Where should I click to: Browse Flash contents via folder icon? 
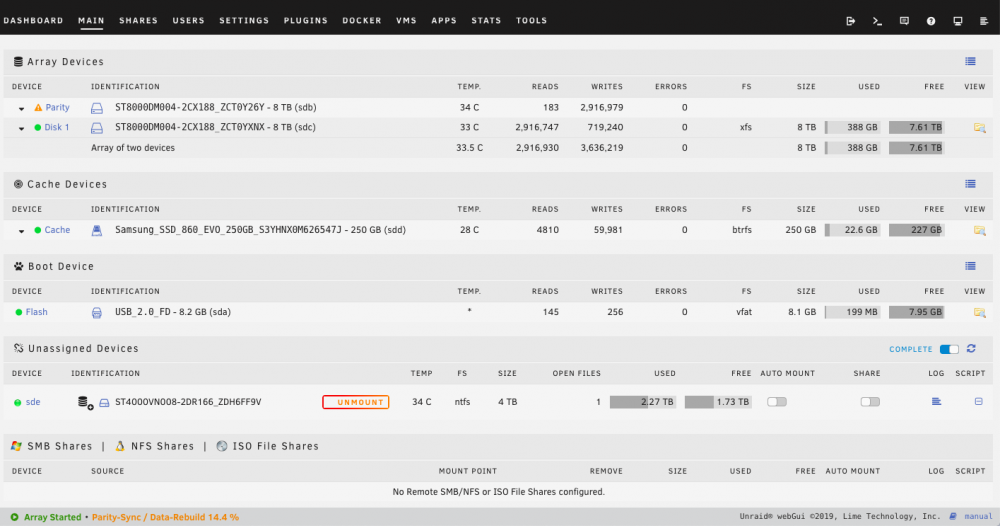tap(980, 313)
